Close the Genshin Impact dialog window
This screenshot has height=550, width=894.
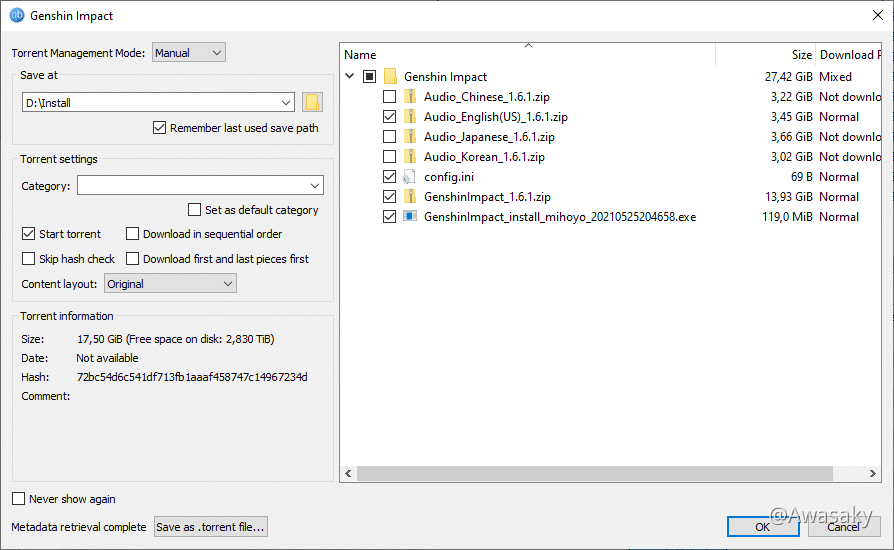(877, 15)
